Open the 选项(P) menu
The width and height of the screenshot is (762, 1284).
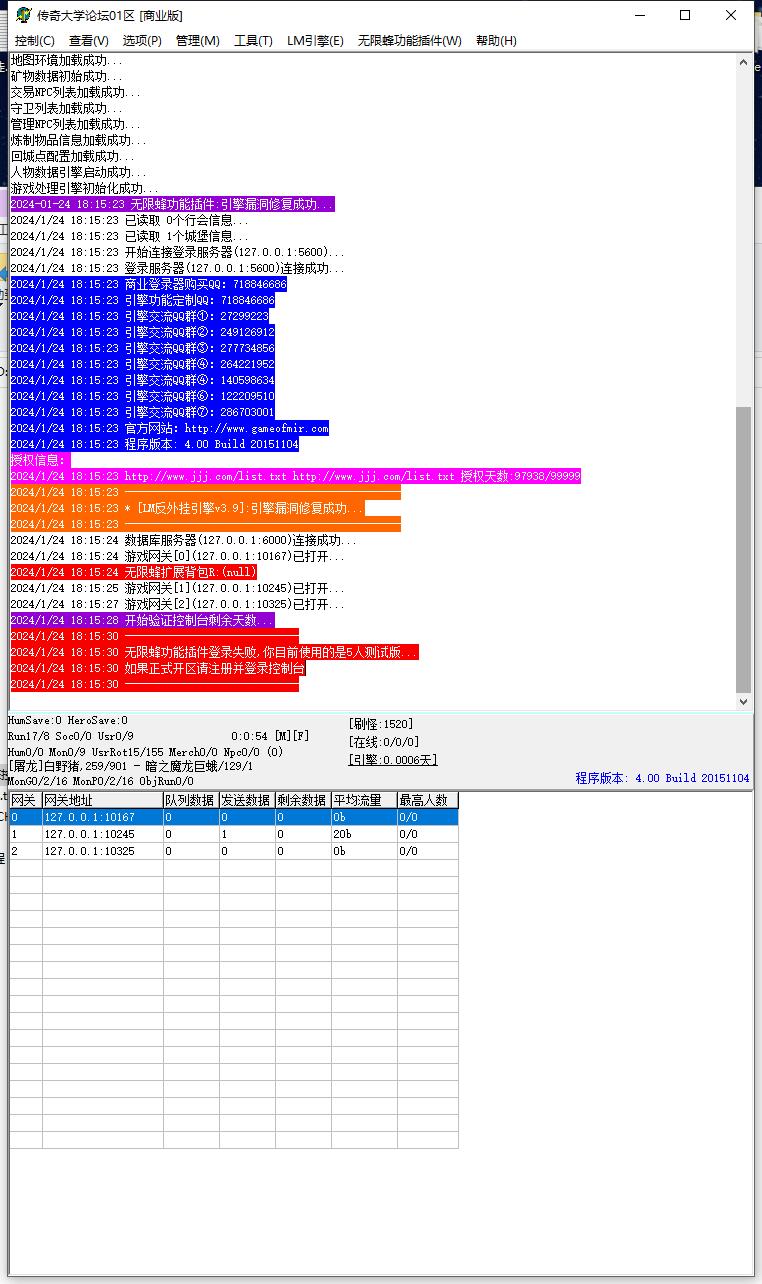tap(142, 41)
